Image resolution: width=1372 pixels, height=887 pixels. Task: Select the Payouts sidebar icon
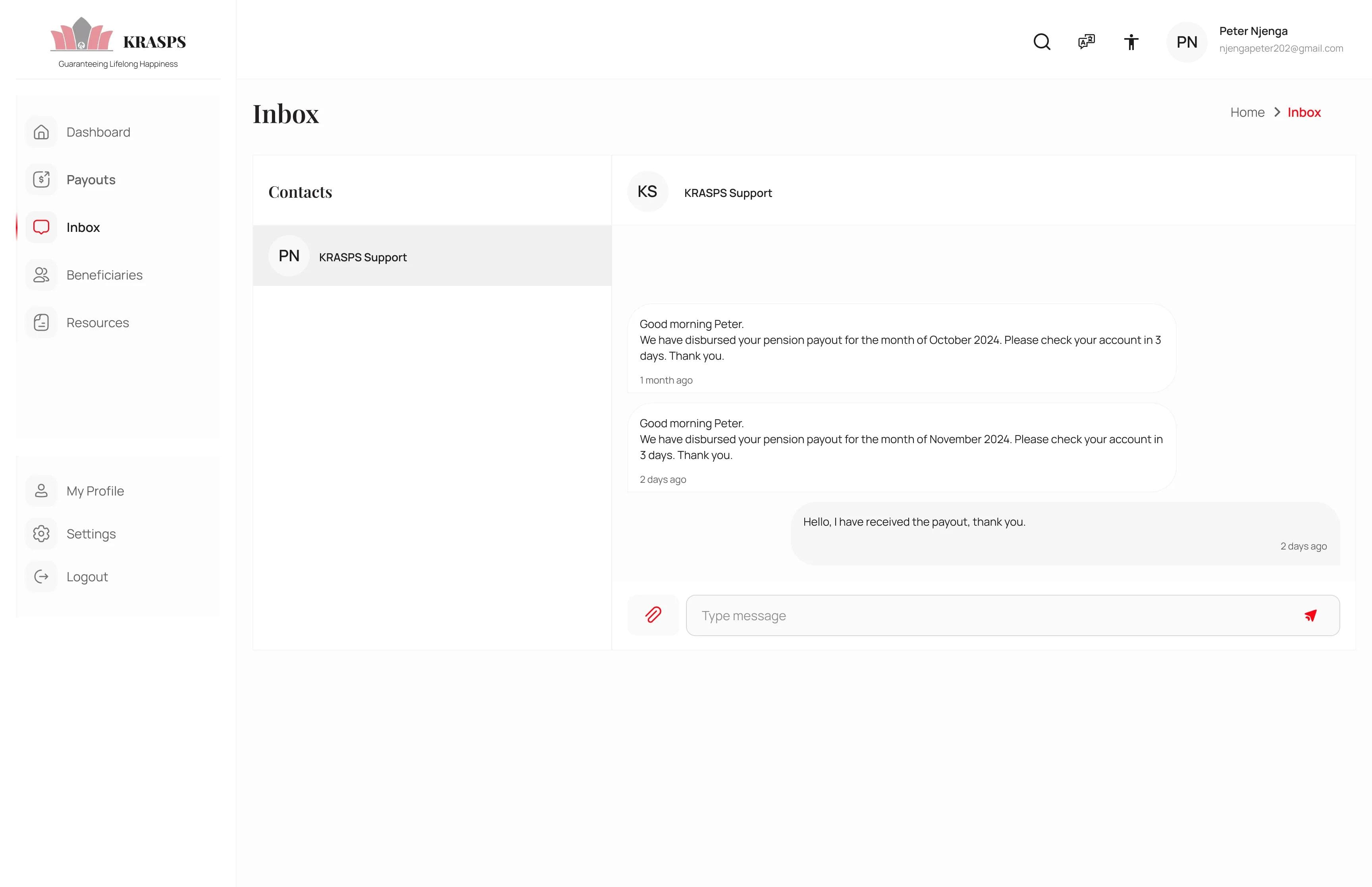41,179
